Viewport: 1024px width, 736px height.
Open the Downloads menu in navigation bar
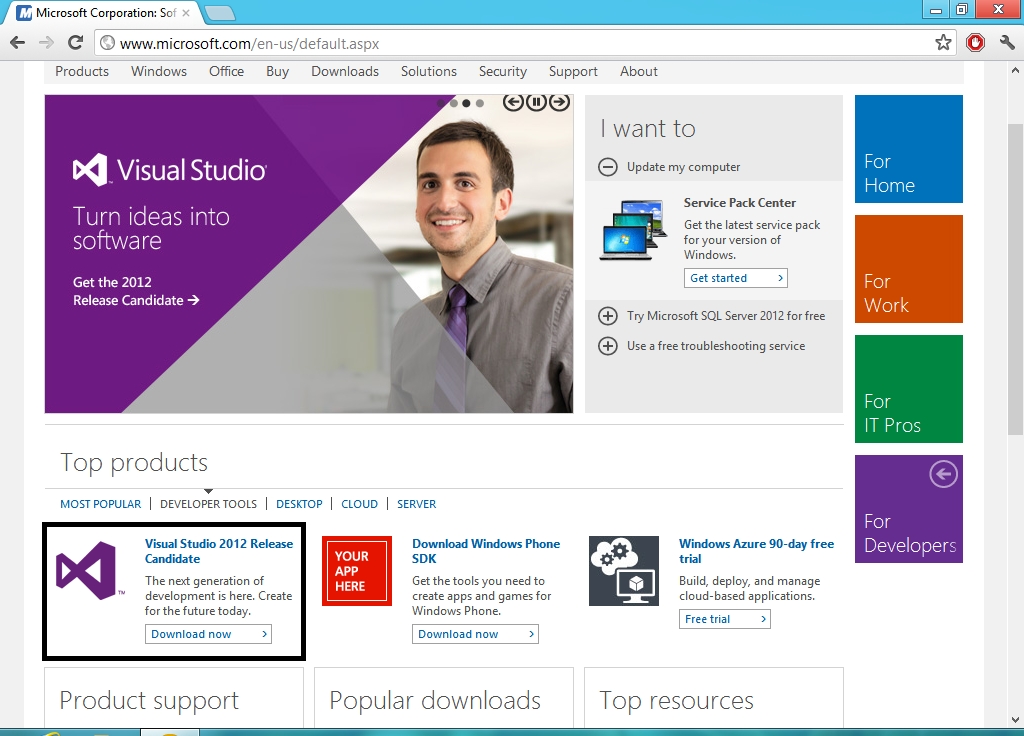tap(344, 71)
